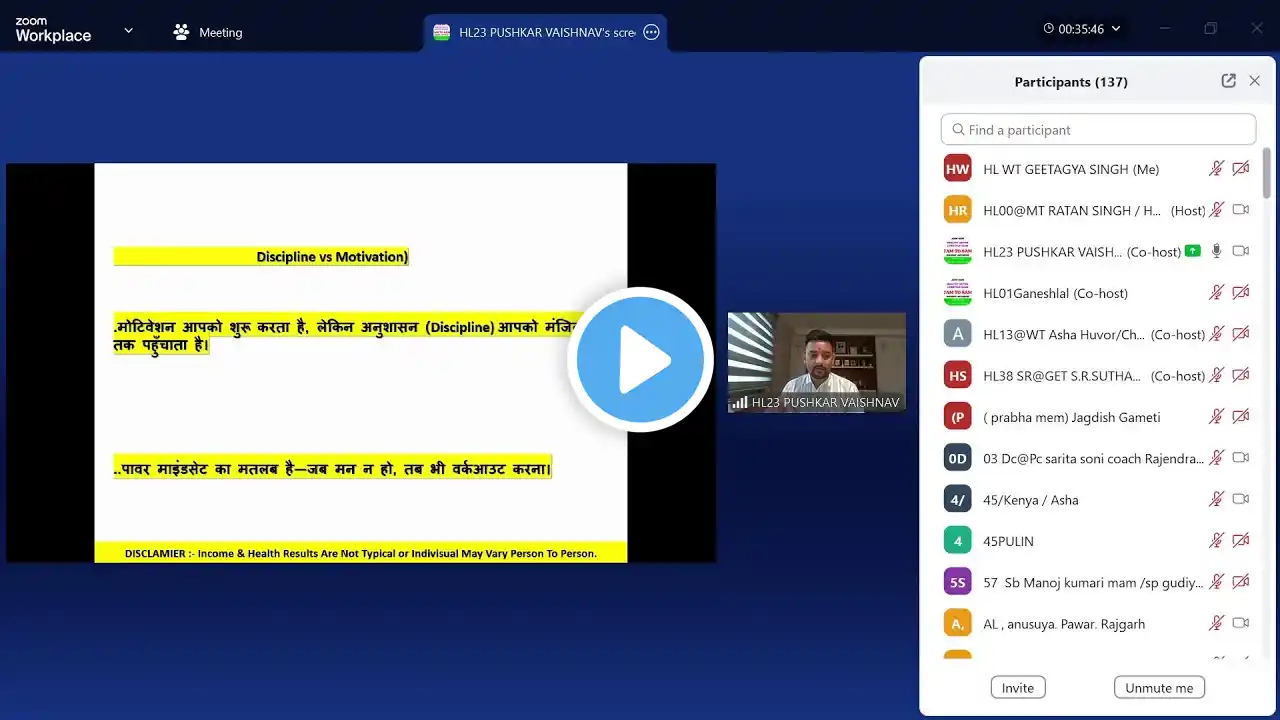The width and height of the screenshot is (1280, 720).
Task: Click the green screen-sharing icon for PUSHKAR VAISHNAV
Action: pos(1192,251)
